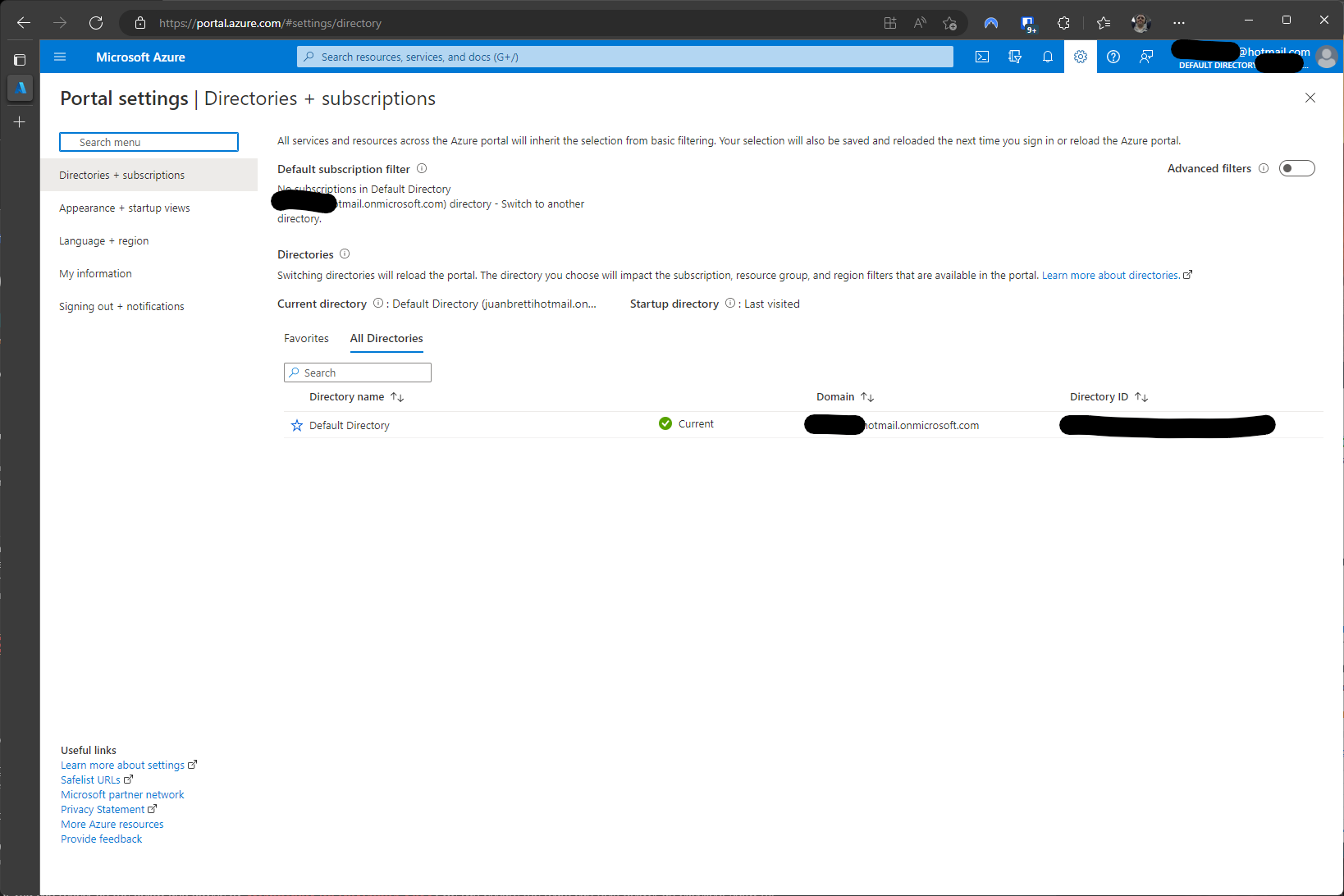Click Microsoft Azure home title
This screenshot has width=1344, height=896.
(140, 57)
